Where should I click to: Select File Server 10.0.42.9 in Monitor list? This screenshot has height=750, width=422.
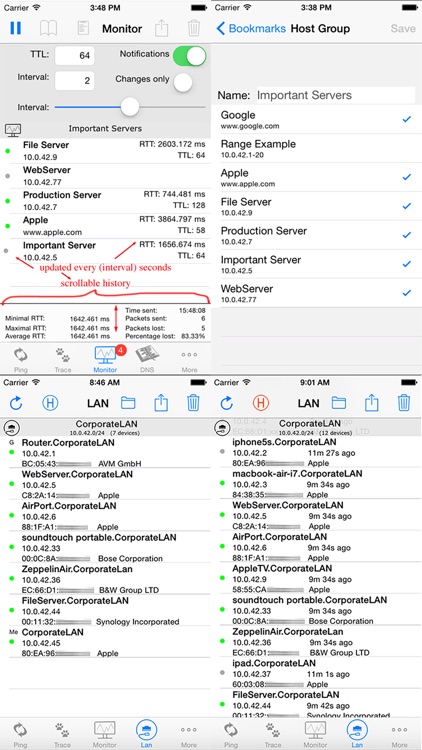point(105,151)
